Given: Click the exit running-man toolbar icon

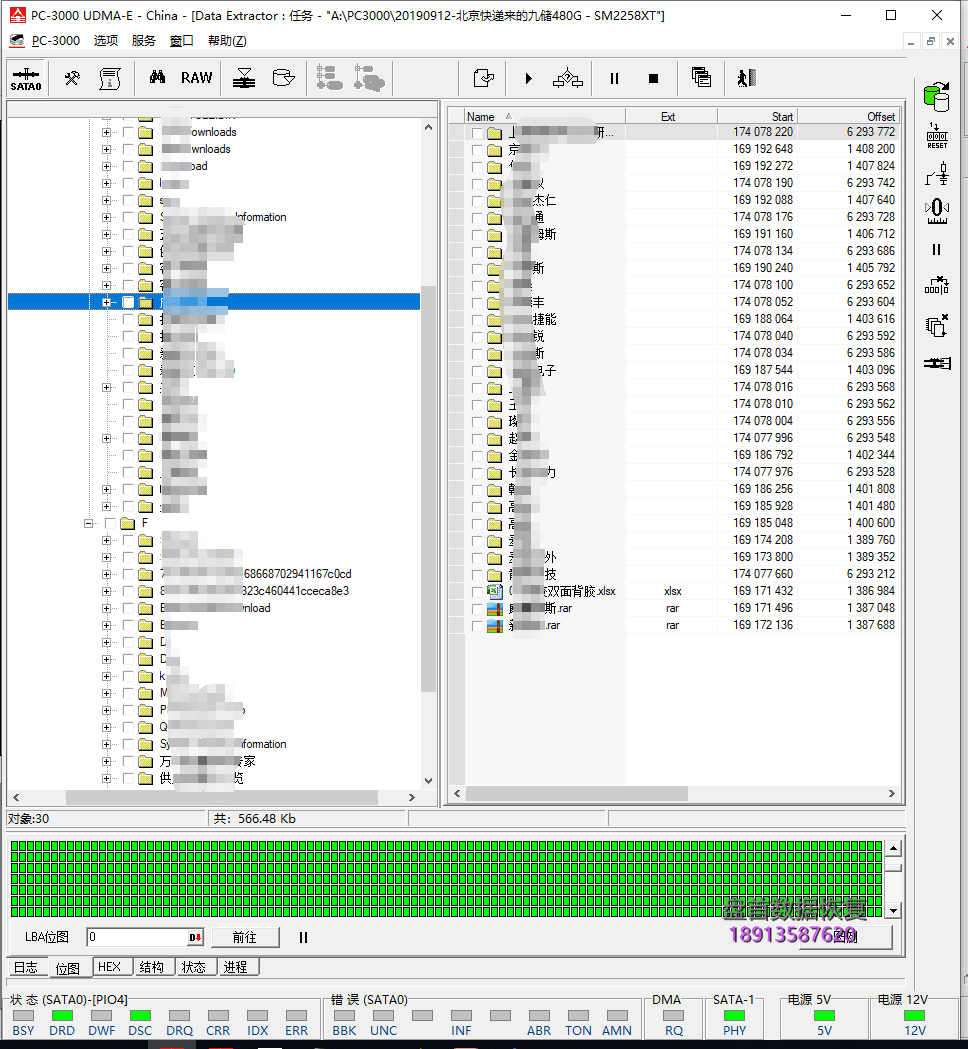Looking at the screenshot, I should (x=746, y=78).
